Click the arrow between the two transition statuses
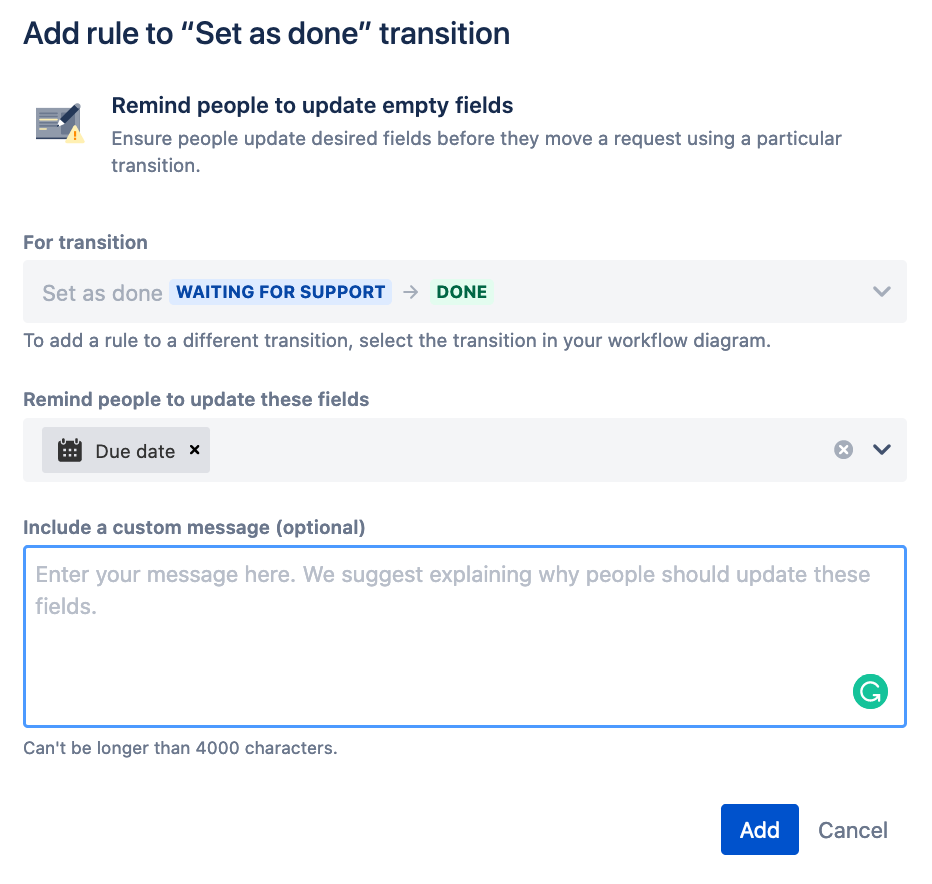 410,291
